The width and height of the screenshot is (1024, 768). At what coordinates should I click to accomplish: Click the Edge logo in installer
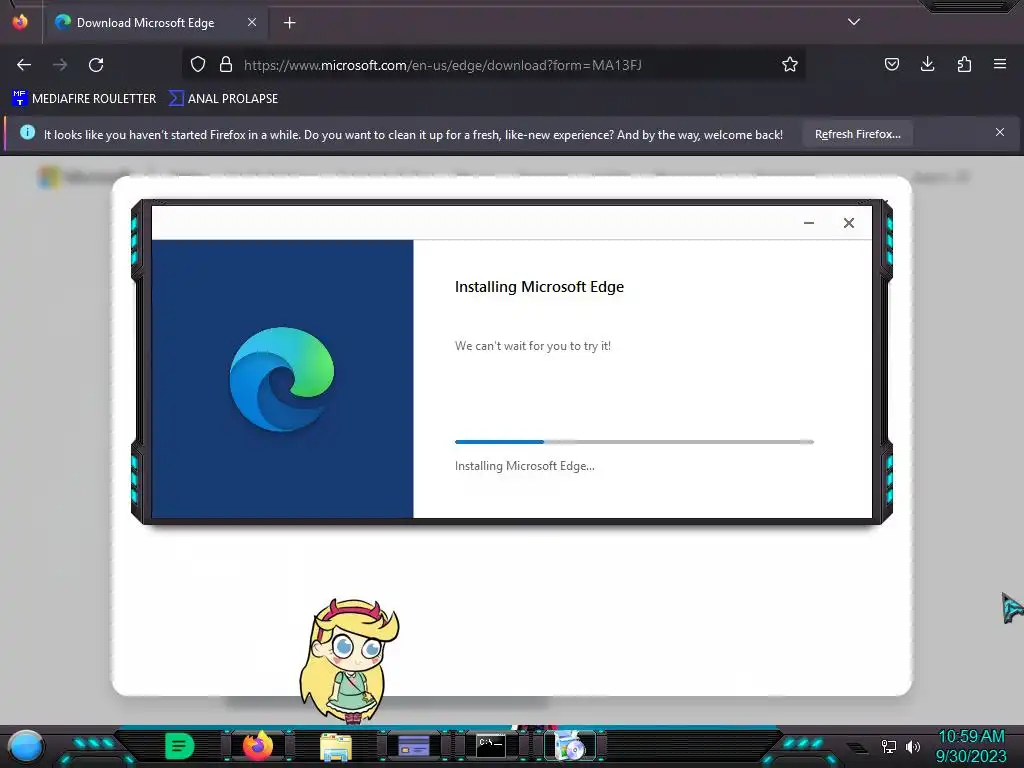coord(281,379)
